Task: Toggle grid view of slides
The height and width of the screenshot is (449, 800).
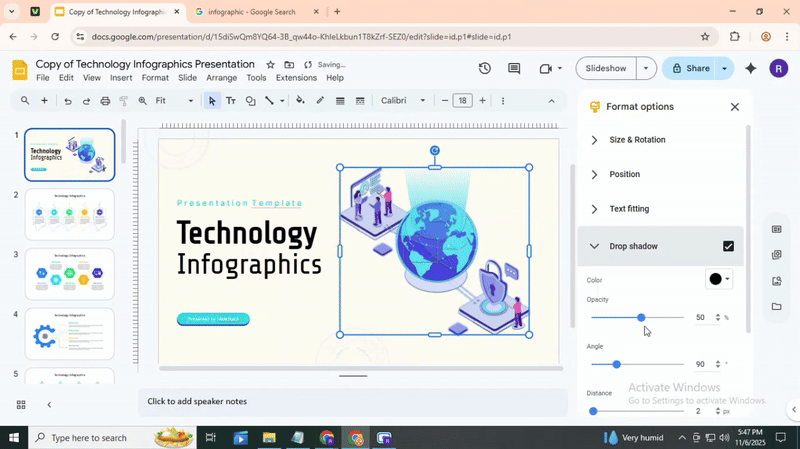Action: pyautogui.click(x=21, y=405)
